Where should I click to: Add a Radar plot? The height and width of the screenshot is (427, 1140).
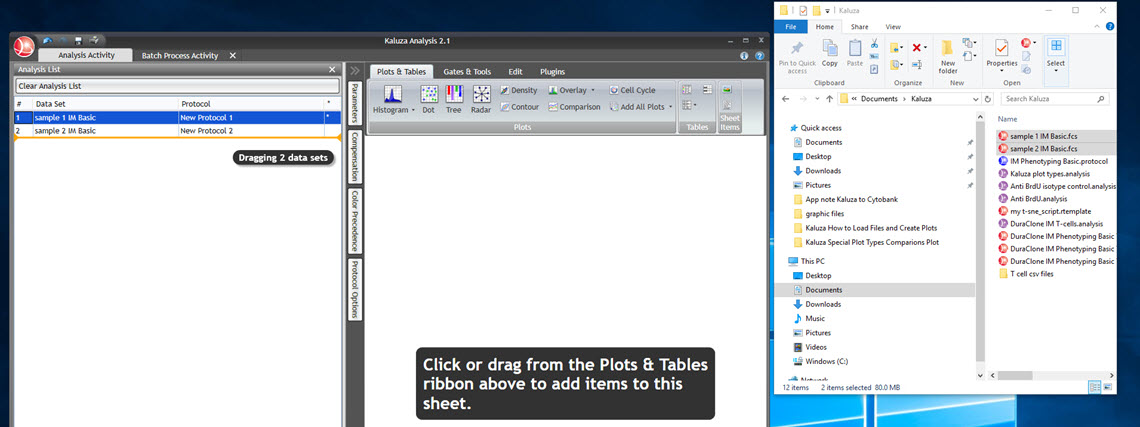point(481,100)
